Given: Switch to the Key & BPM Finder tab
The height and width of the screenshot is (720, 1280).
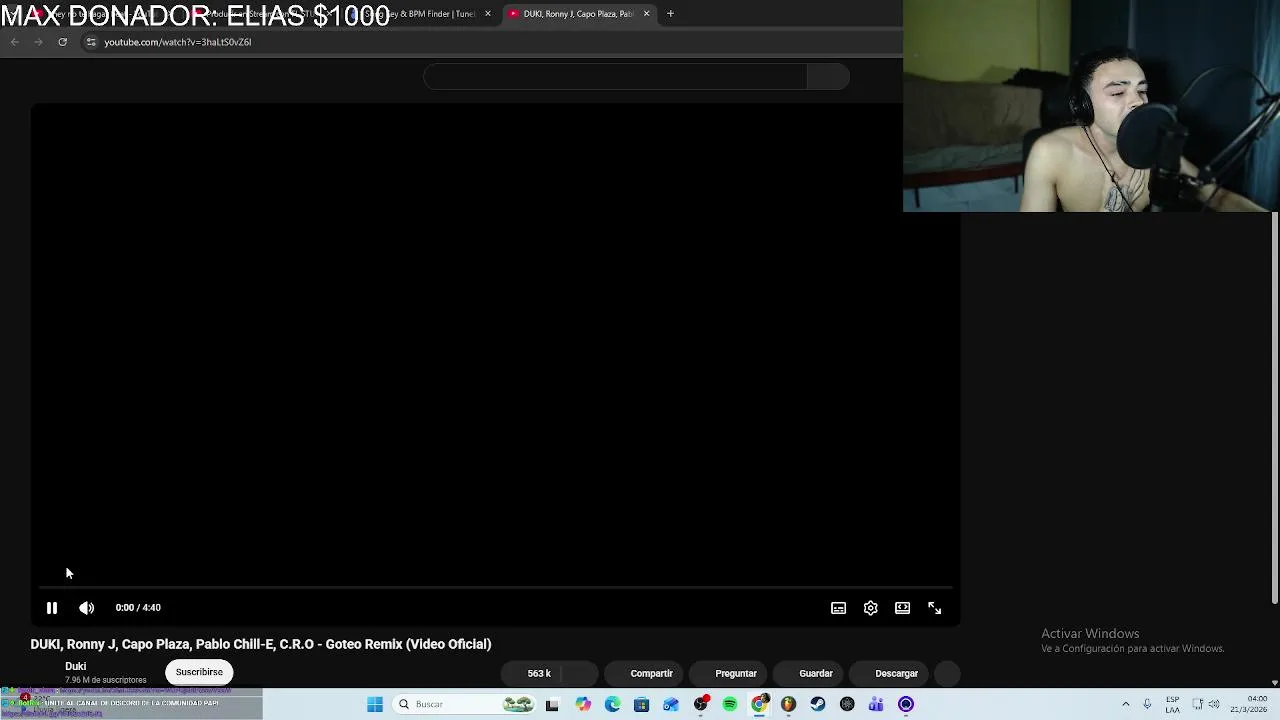Looking at the screenshot, I should [x=420, y=14].
